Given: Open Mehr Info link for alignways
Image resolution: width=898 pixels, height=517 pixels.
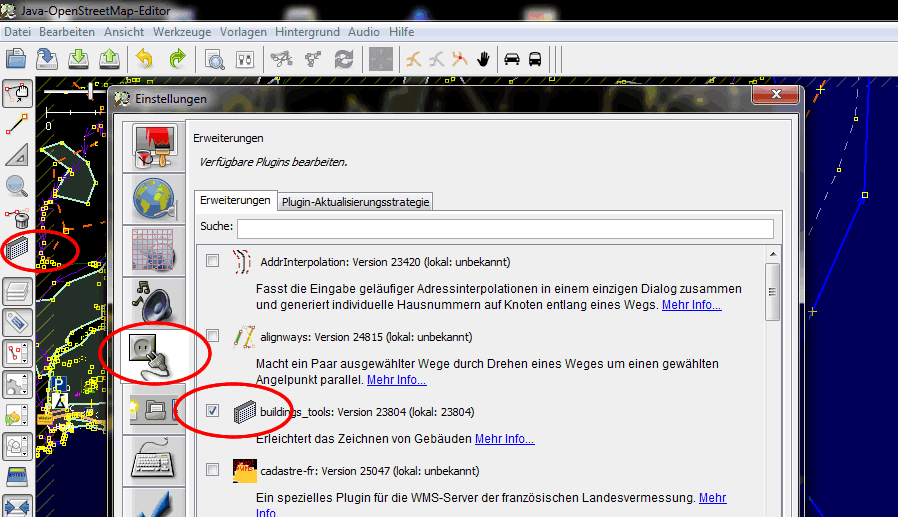Looking at the screenshot, I should coord(396,380).
